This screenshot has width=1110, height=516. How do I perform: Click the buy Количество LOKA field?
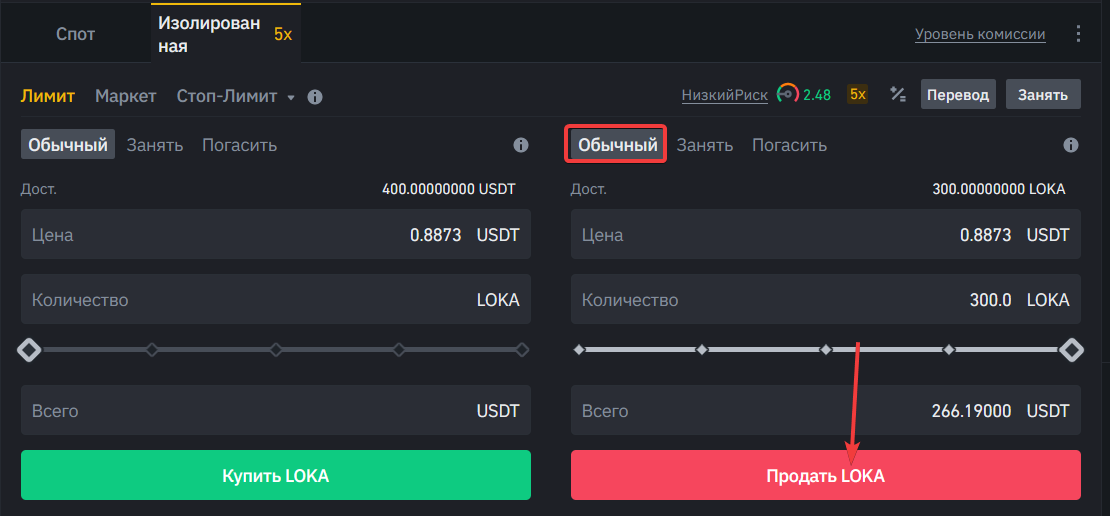(x=276, y=300)
